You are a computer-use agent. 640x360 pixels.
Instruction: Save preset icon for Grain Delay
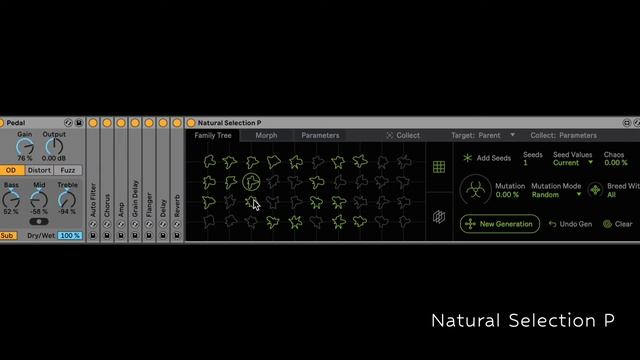[135, 236]
